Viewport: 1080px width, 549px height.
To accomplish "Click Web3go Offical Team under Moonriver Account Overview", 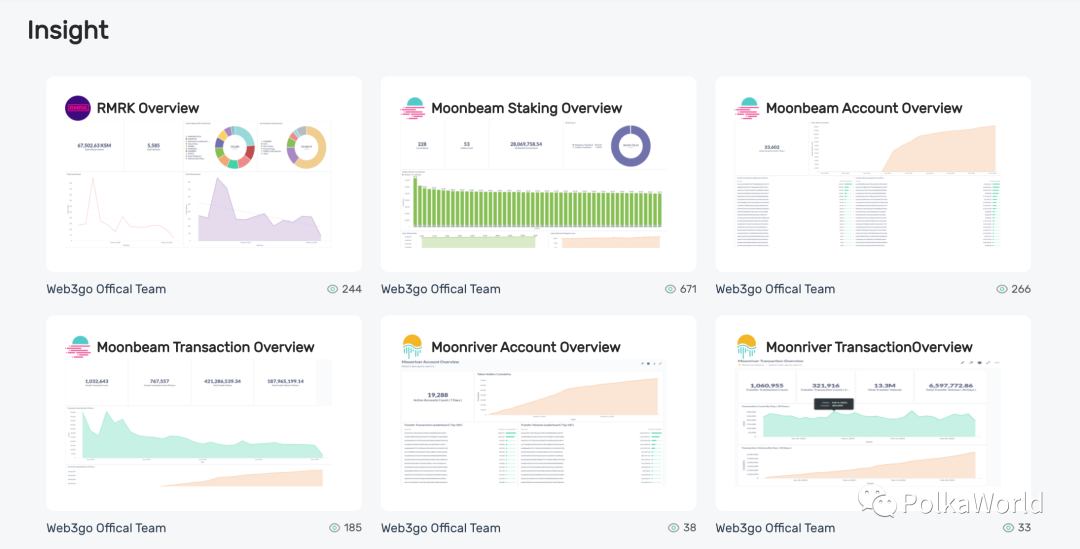I will (441, 528).
